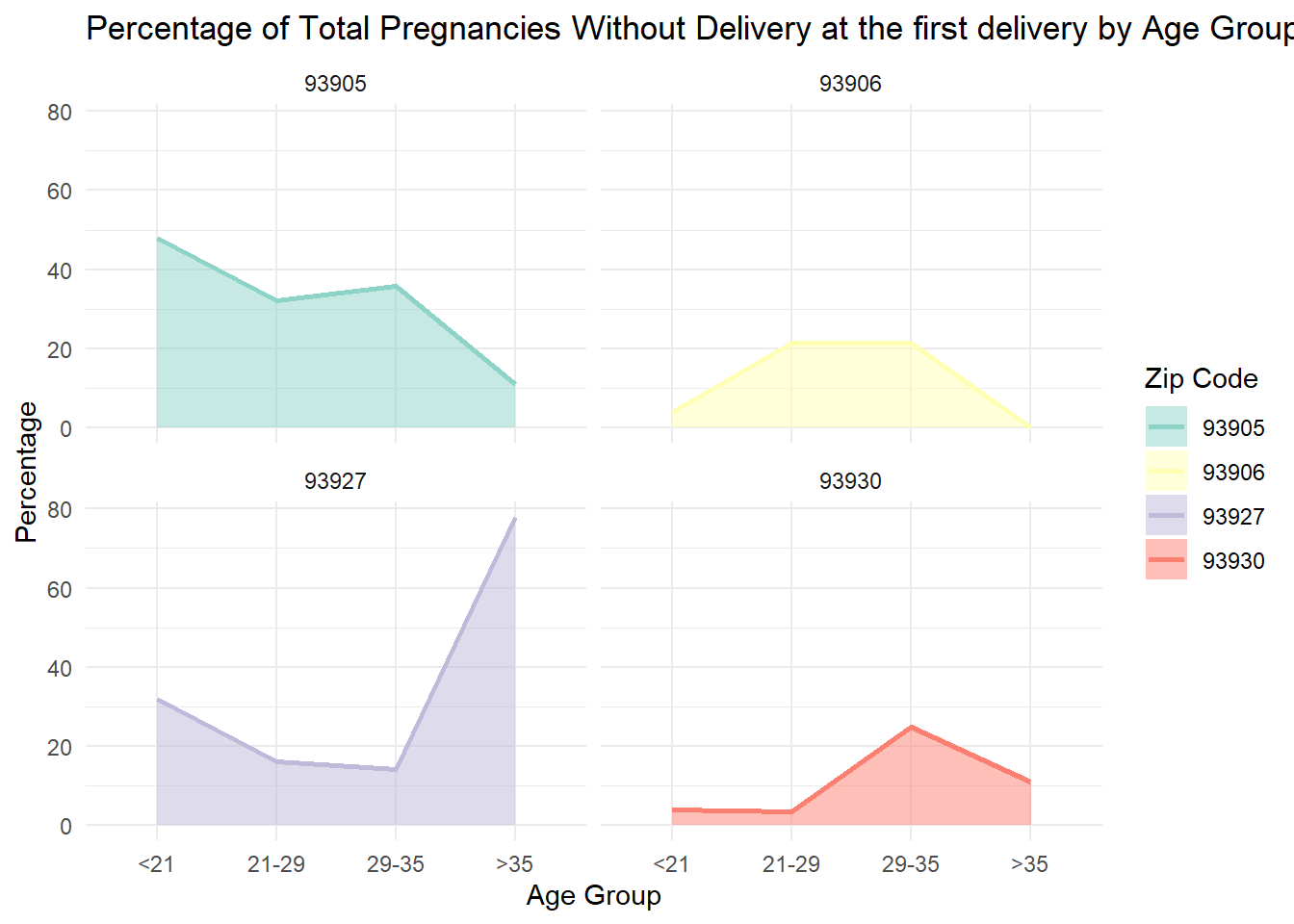1294x924 pixels.
Task: Click the >35 tick label under the 93930 panel
Action: coord(1029,864)
